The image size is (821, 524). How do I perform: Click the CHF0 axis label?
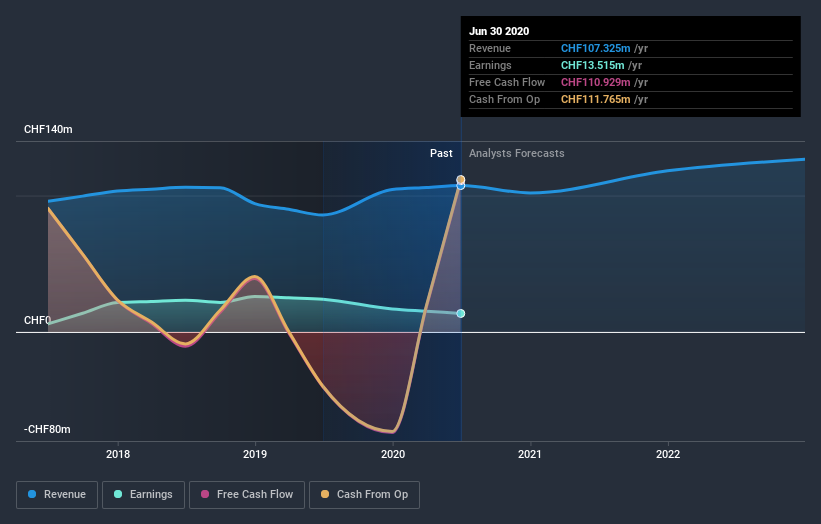37,320
